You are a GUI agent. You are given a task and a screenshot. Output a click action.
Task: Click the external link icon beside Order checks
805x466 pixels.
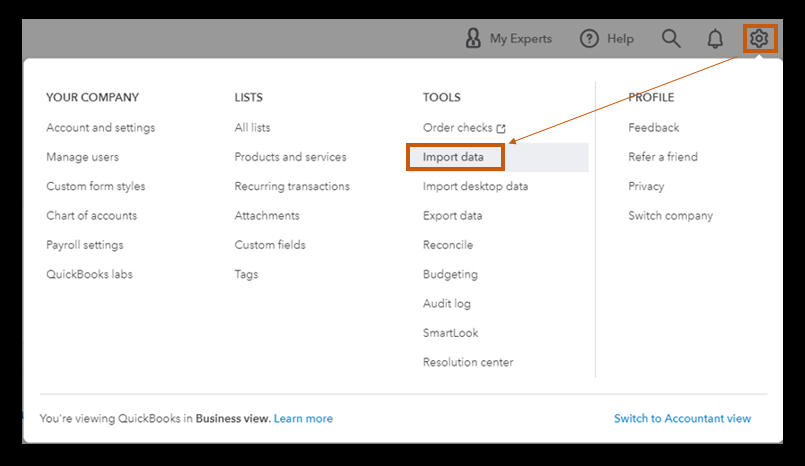point(501,128)
